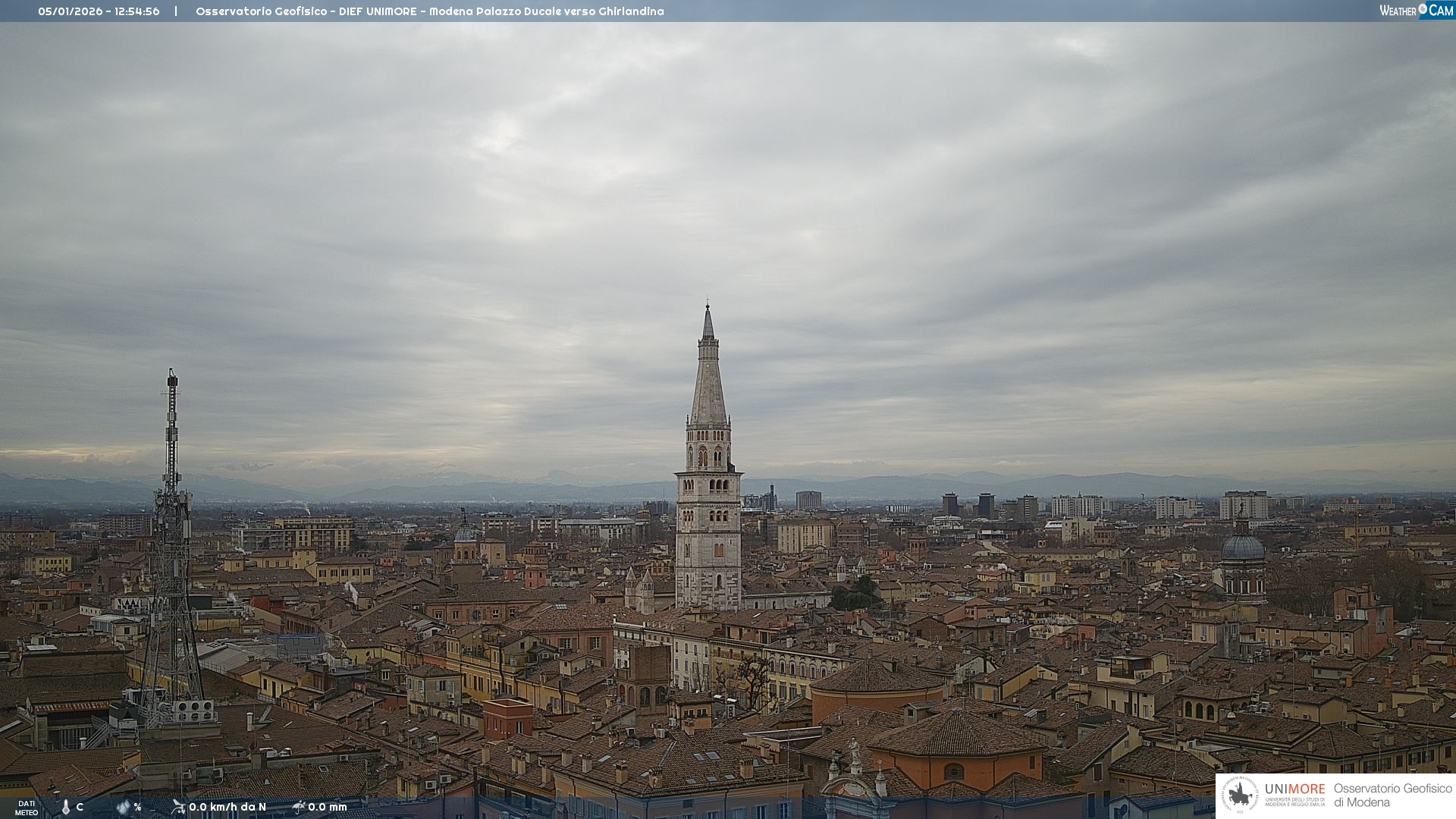Click the 0.0 km/h da N wind reading
This screenshot has height=819, width=1456.
pos(227,807)
